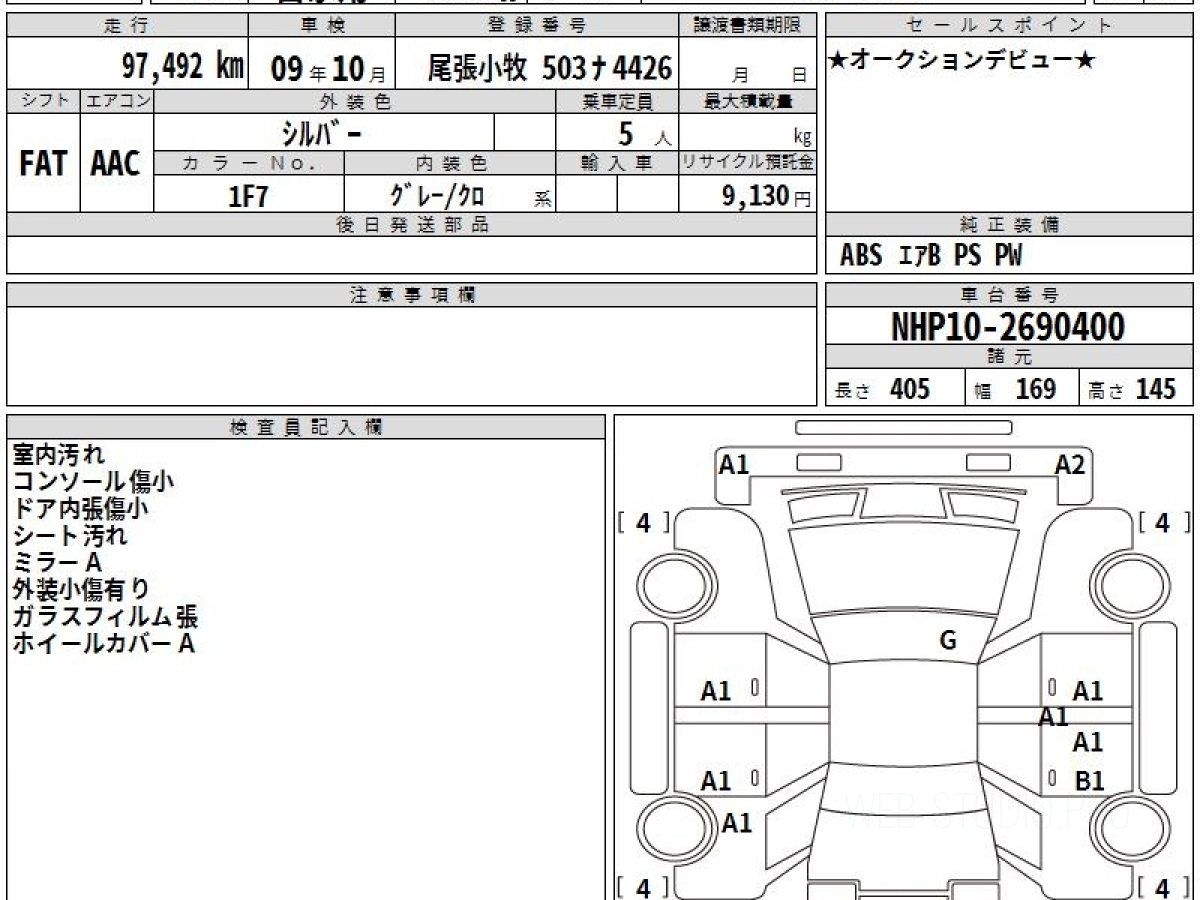This screenshot has height=900, width=1200.
Task: Click the A2 damage mark on front bumper
Action: (x=1070, y=464)
